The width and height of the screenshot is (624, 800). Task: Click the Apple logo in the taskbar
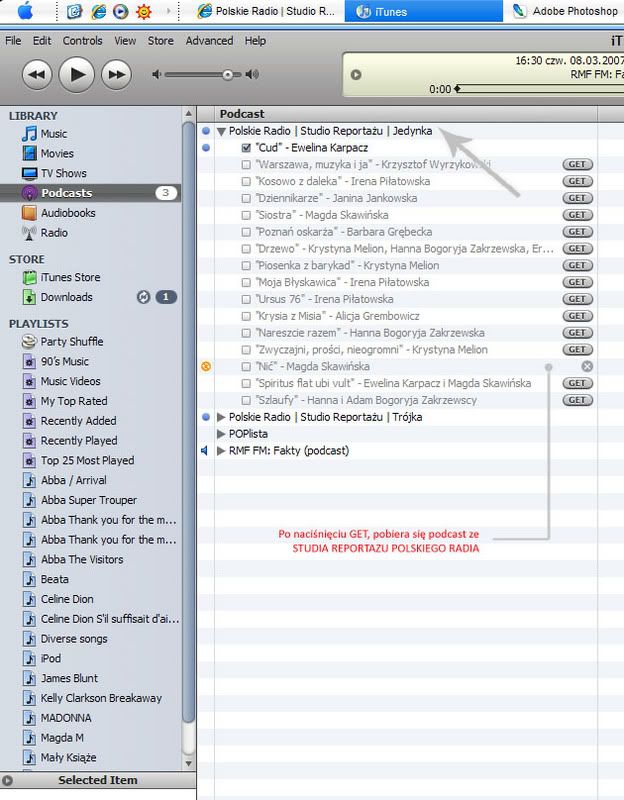(25, 11)
